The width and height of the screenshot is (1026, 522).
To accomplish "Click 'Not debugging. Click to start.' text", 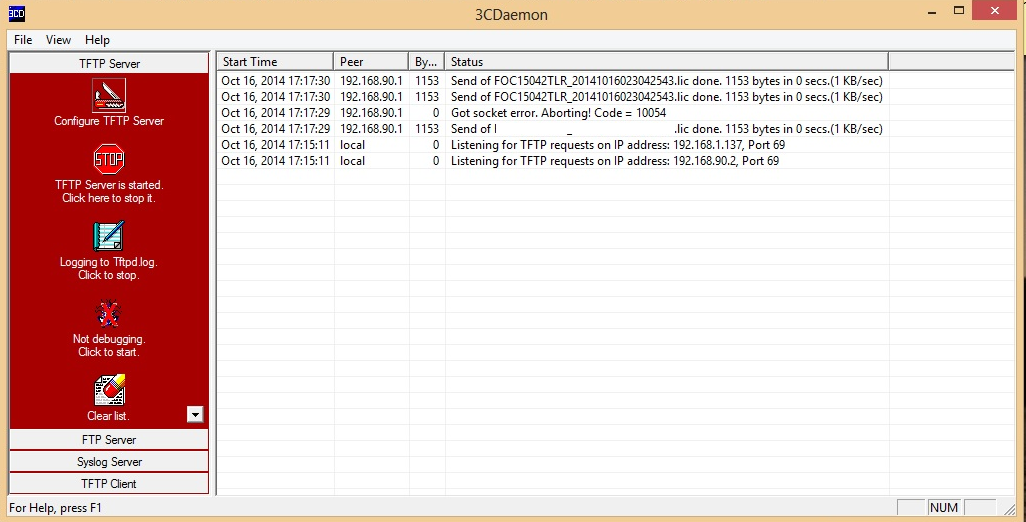I will pos(109,345).
